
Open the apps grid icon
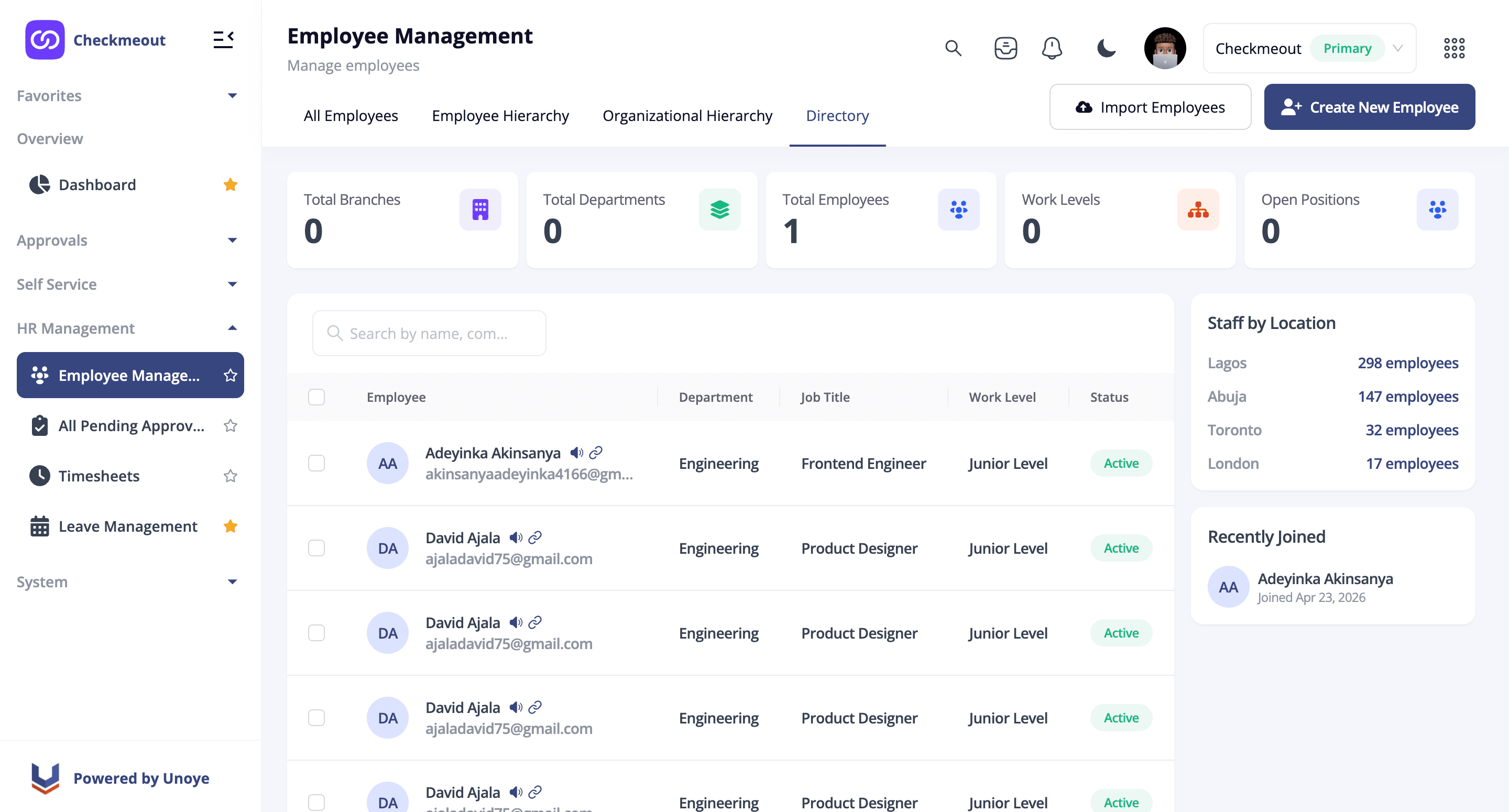point(1454,48)
